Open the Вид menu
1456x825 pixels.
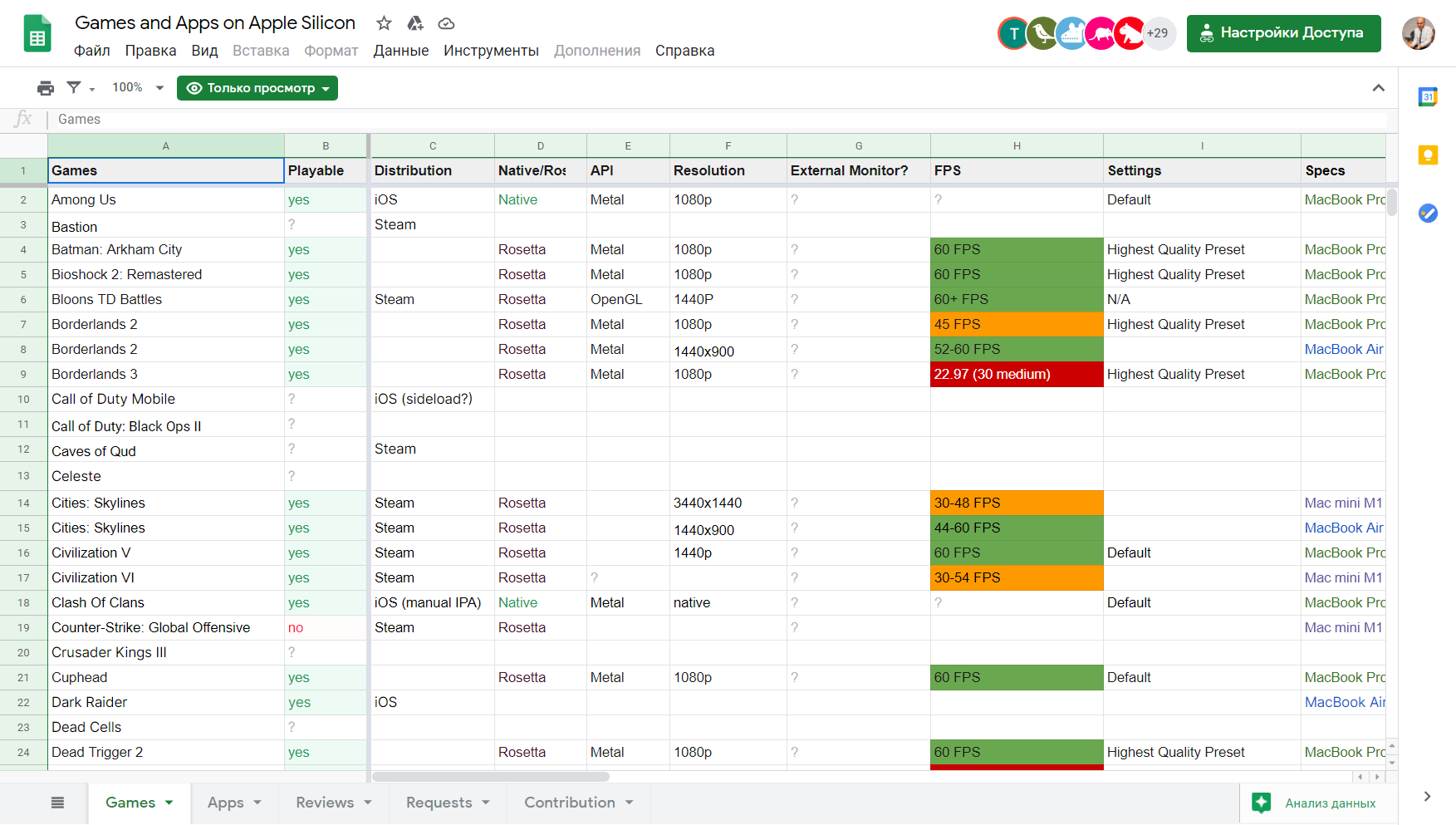click(x=204, y=51)
